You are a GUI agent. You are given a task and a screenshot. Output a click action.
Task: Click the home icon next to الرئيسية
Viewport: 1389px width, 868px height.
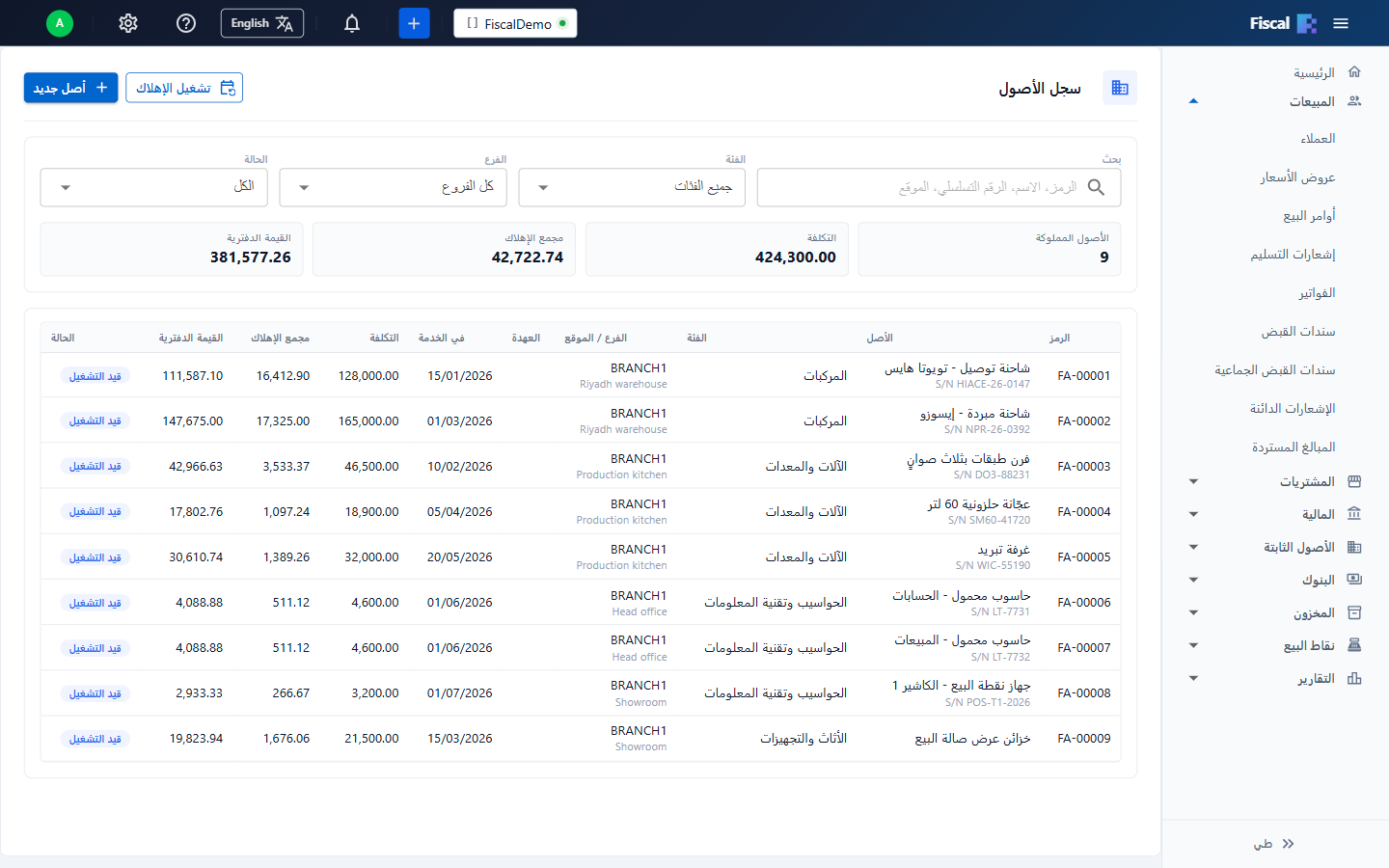click(x=1354, y=72)
